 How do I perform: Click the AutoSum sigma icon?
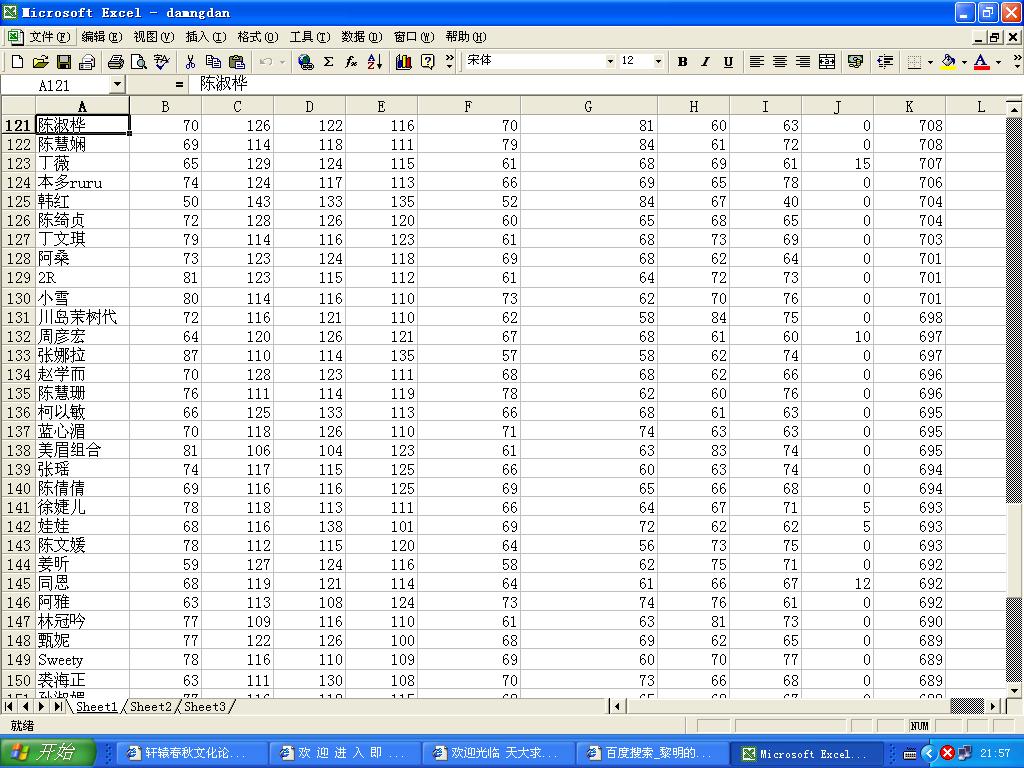click(x=328, y=62)
